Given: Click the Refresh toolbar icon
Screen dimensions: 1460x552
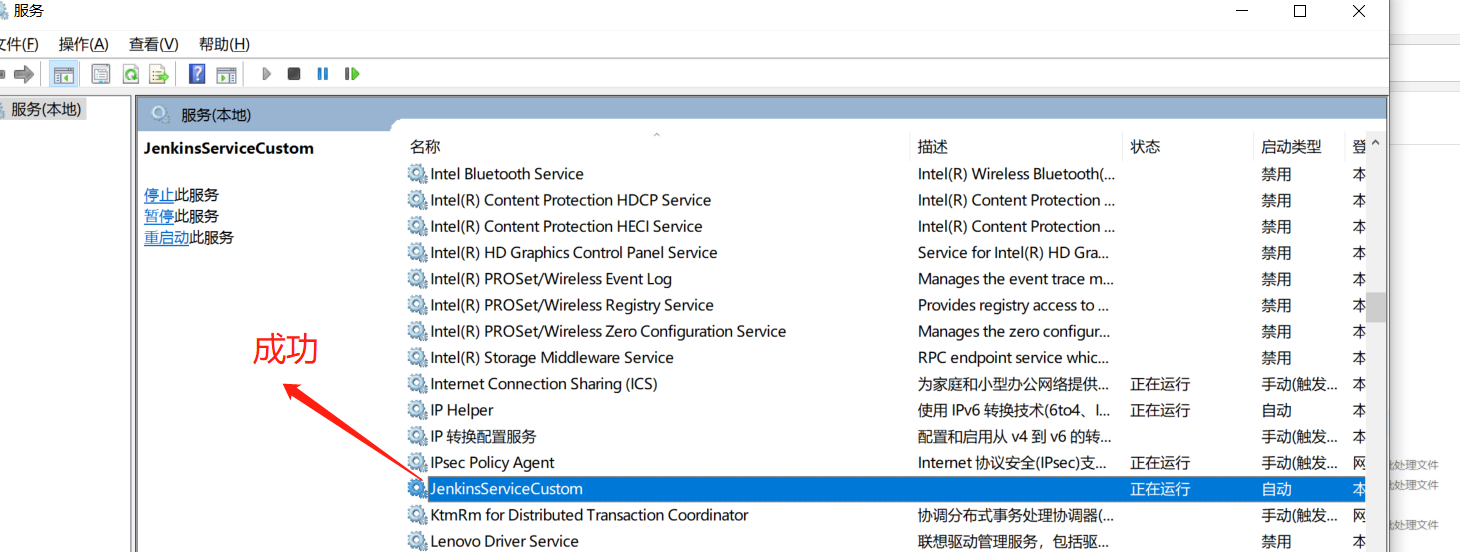Looking at the screenshot, I should [x=130, y=74].
